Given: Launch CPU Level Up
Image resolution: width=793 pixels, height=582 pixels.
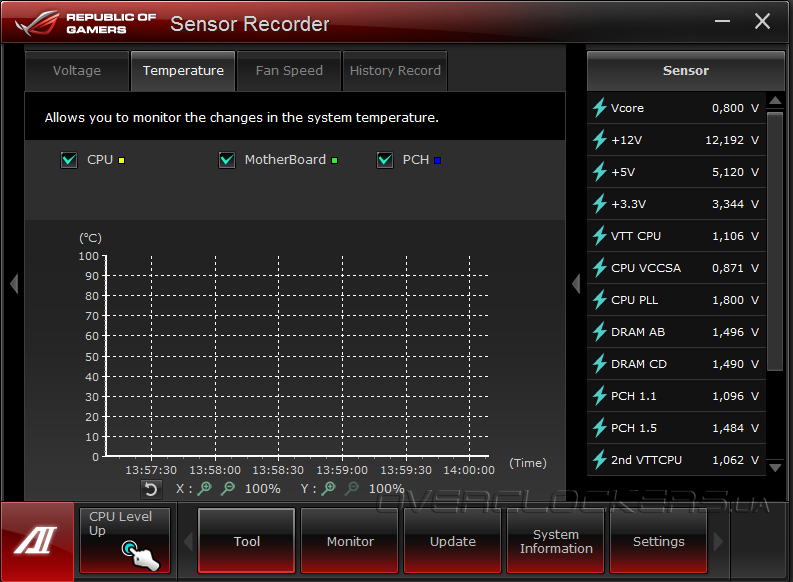Looking at the screenshot, I should click(125, 541).
